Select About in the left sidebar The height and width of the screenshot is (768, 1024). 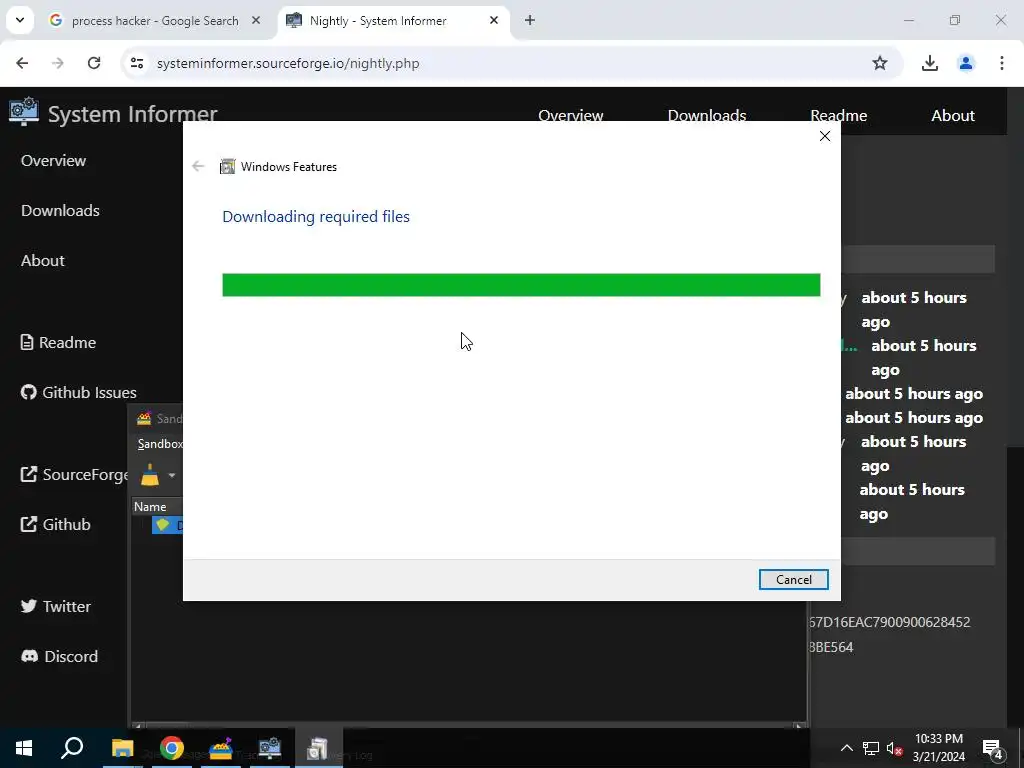42,261
